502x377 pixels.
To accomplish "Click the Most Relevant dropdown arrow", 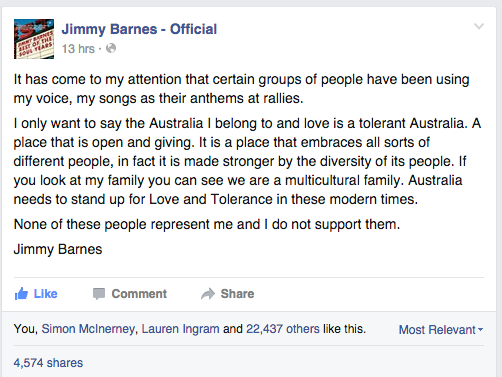I will [480, 329].
